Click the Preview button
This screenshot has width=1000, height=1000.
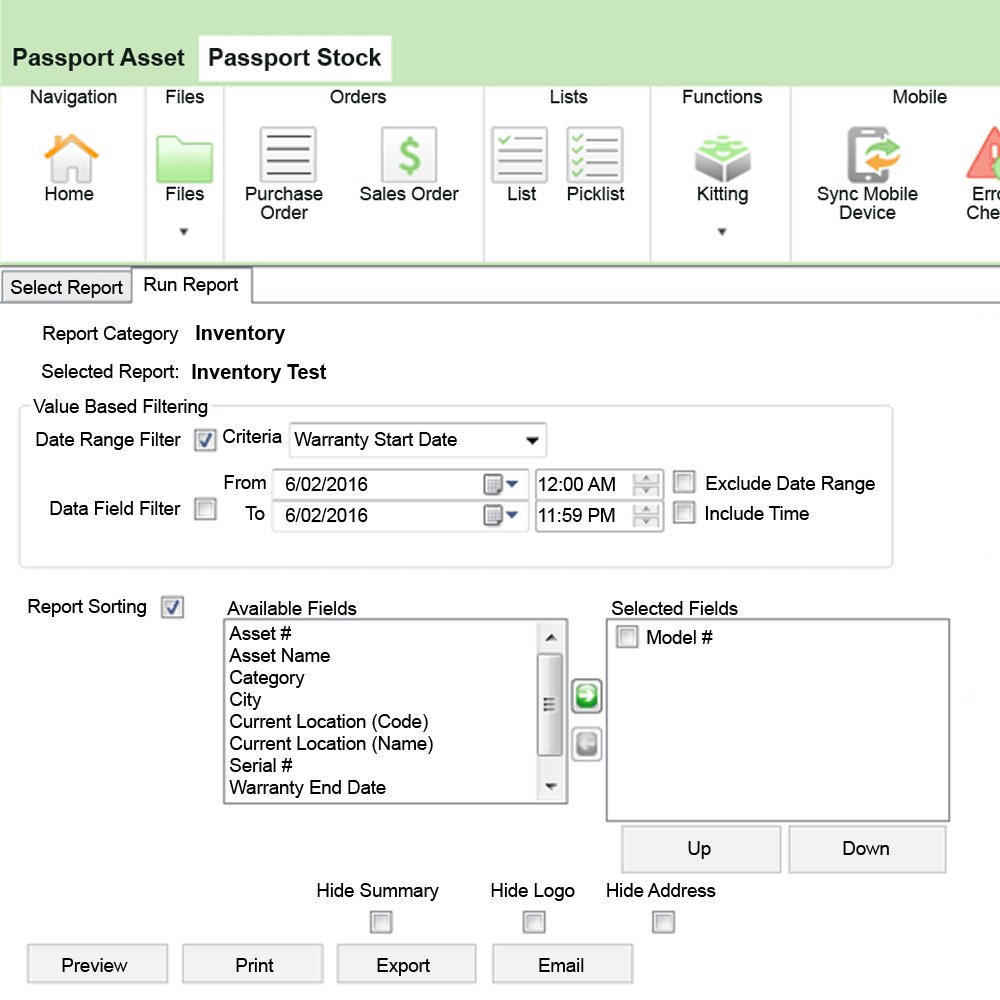tap(97, 964)
